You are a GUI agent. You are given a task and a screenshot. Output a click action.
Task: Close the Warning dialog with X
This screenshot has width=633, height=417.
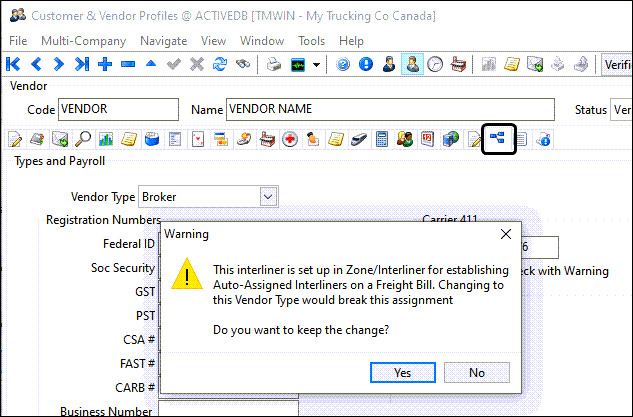(505, 234)
